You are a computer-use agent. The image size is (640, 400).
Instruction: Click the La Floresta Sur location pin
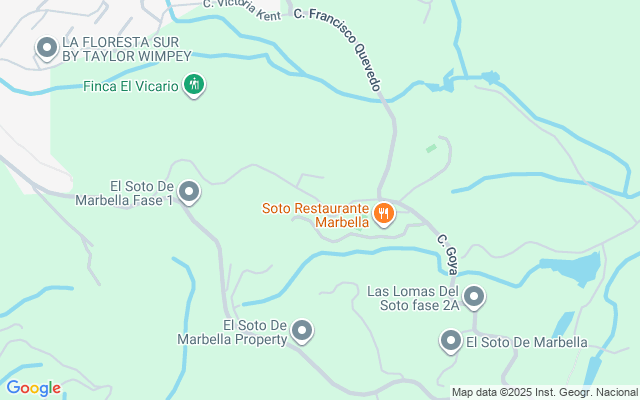[47, 48]
